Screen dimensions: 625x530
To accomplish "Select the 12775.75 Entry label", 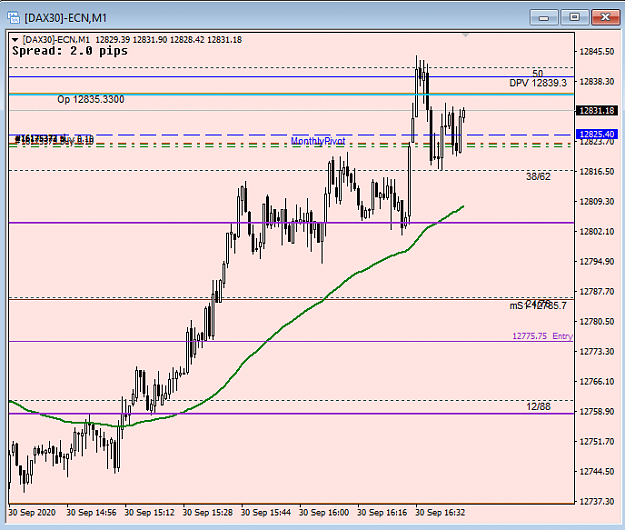I will [x=542, y=336].
